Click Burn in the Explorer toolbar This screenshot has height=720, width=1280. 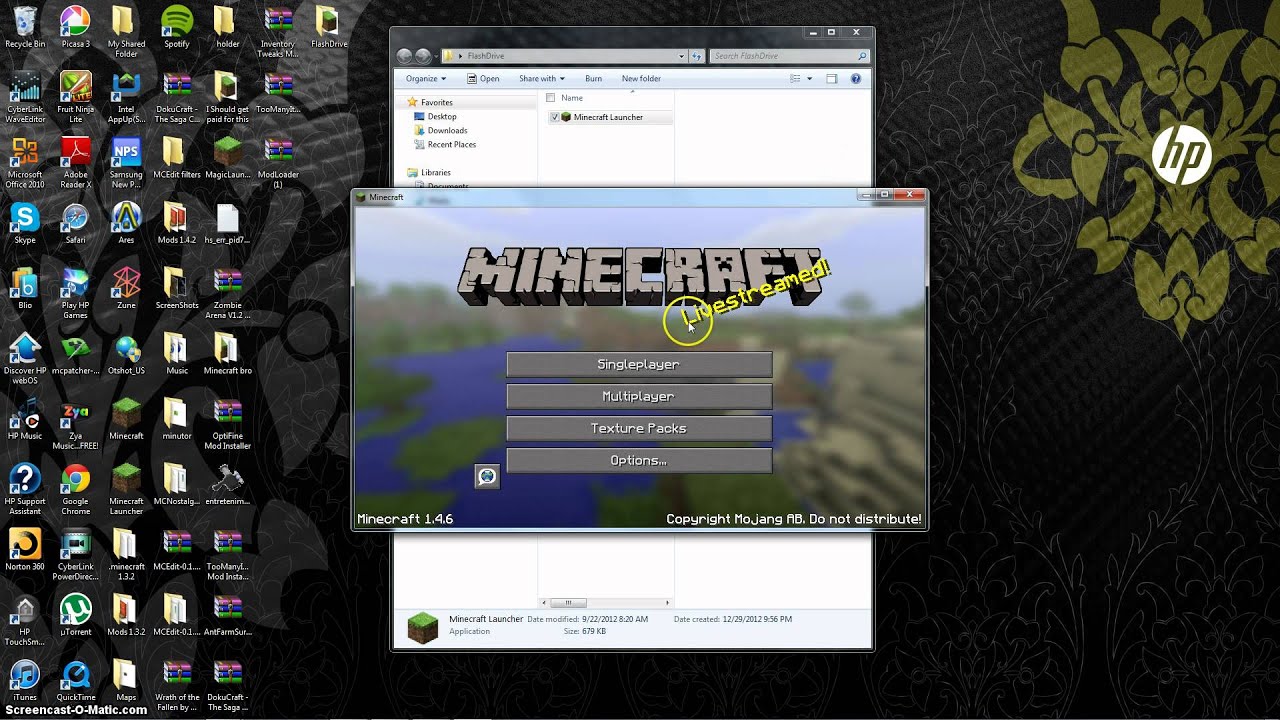pyautogui.click(x=593, y=78)
